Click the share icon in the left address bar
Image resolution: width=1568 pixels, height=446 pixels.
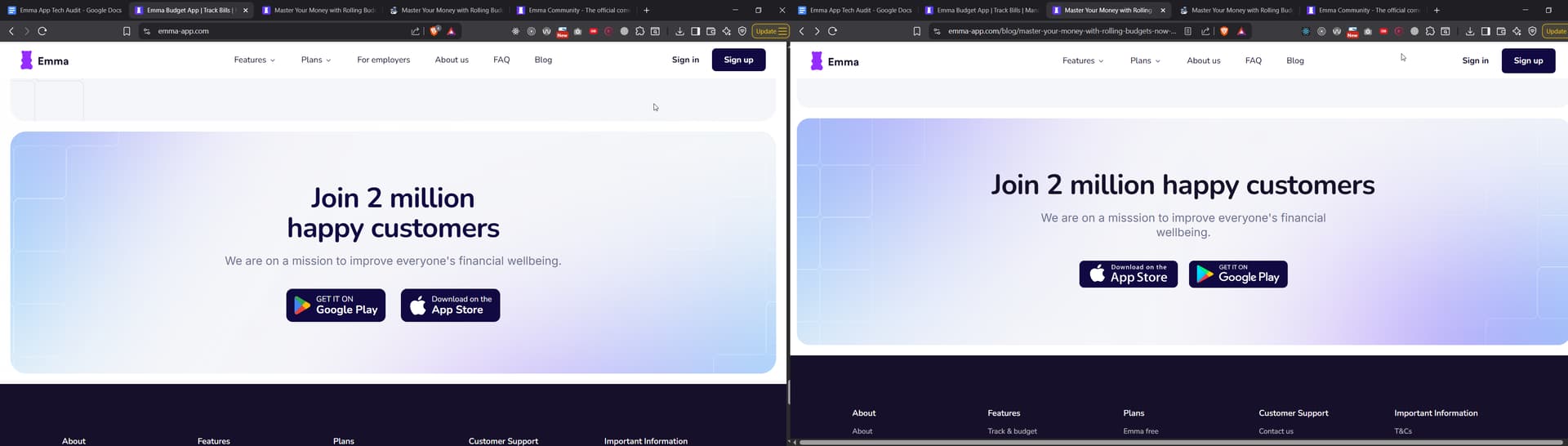[415, 31]
